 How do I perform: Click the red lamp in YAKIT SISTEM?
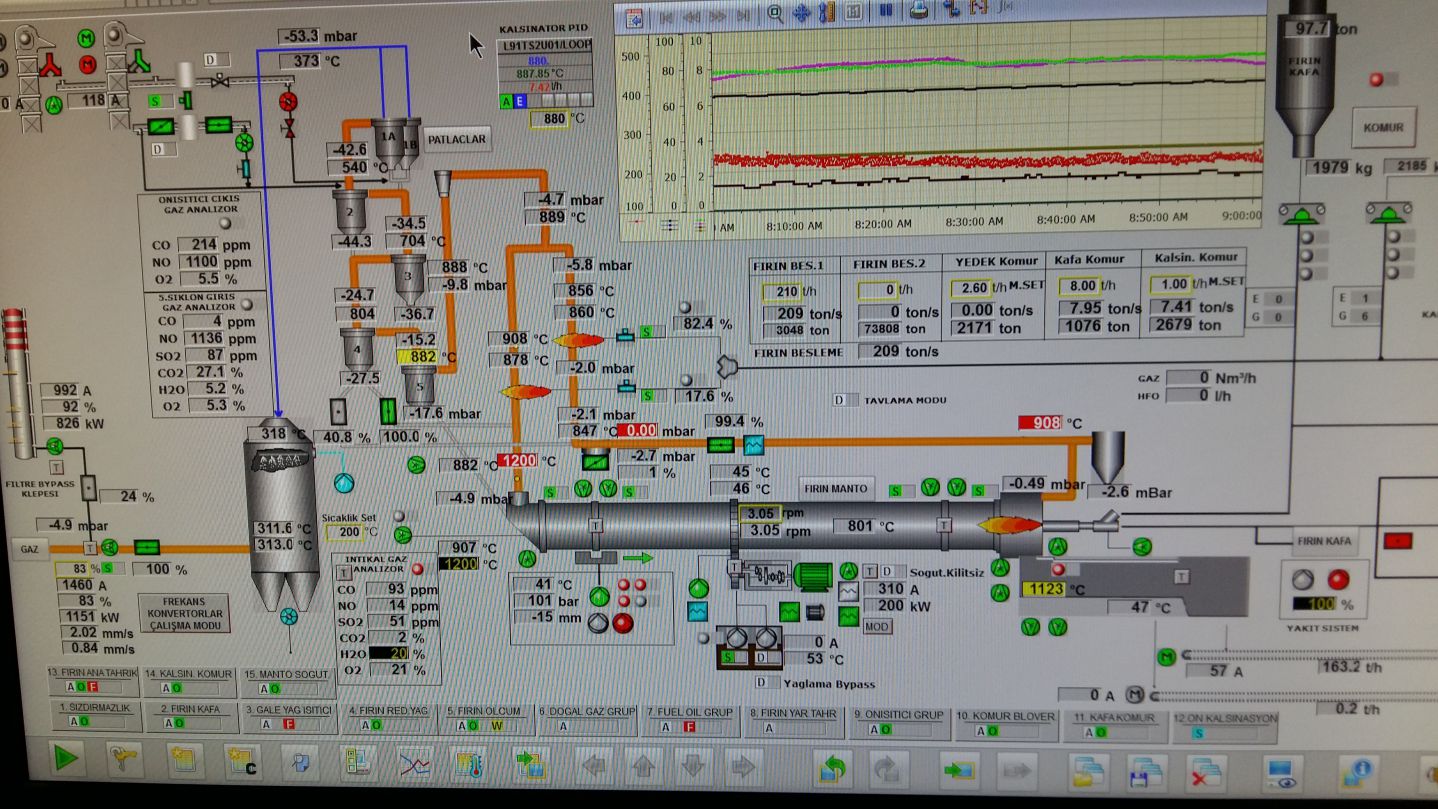tap(1339, 579)
